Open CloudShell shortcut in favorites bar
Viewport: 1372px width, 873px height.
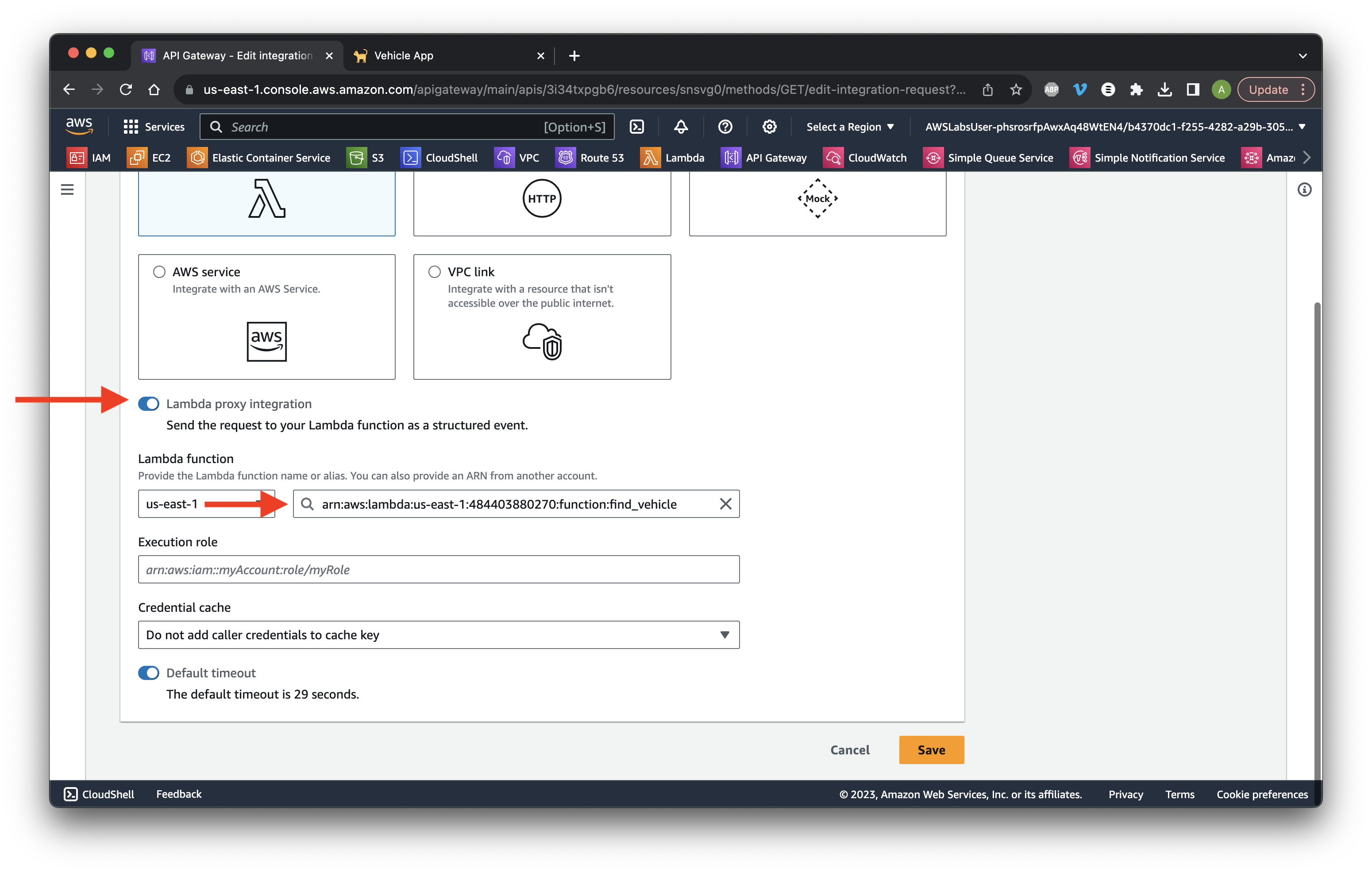pyautogui.click(x=439, y=158)
